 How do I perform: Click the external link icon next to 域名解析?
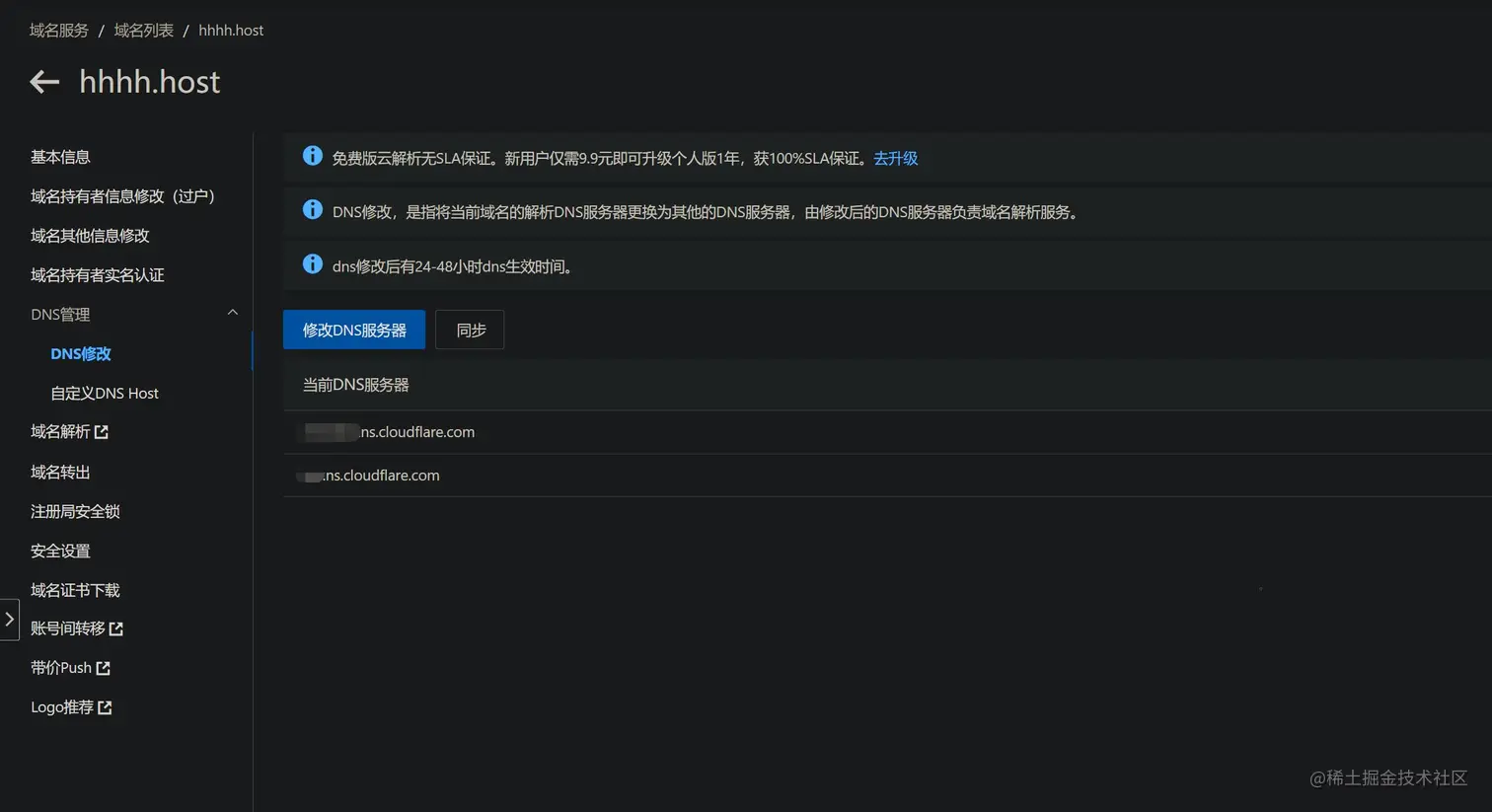tap(101, 432)
